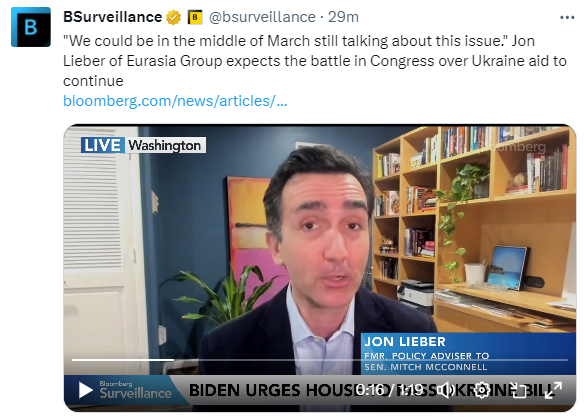584x418 pixels.
Task: Open video settings gear icon
Action: [482, 390]
